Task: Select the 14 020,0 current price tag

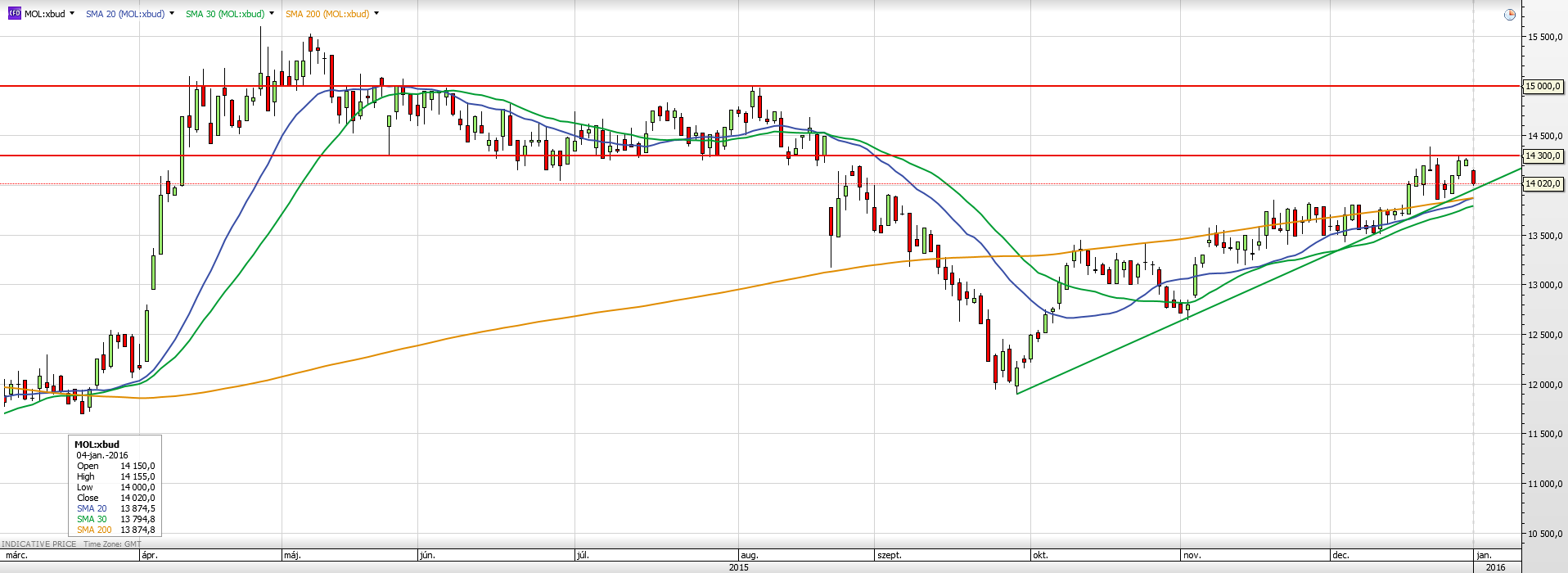Action: click(1543, 184)
